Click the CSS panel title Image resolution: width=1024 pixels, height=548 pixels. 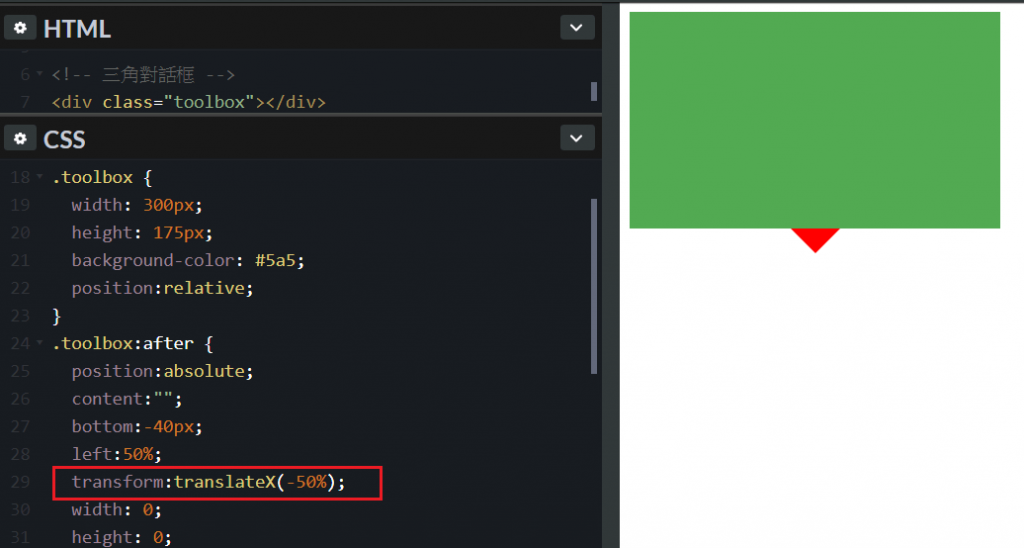tap(64, 139)
